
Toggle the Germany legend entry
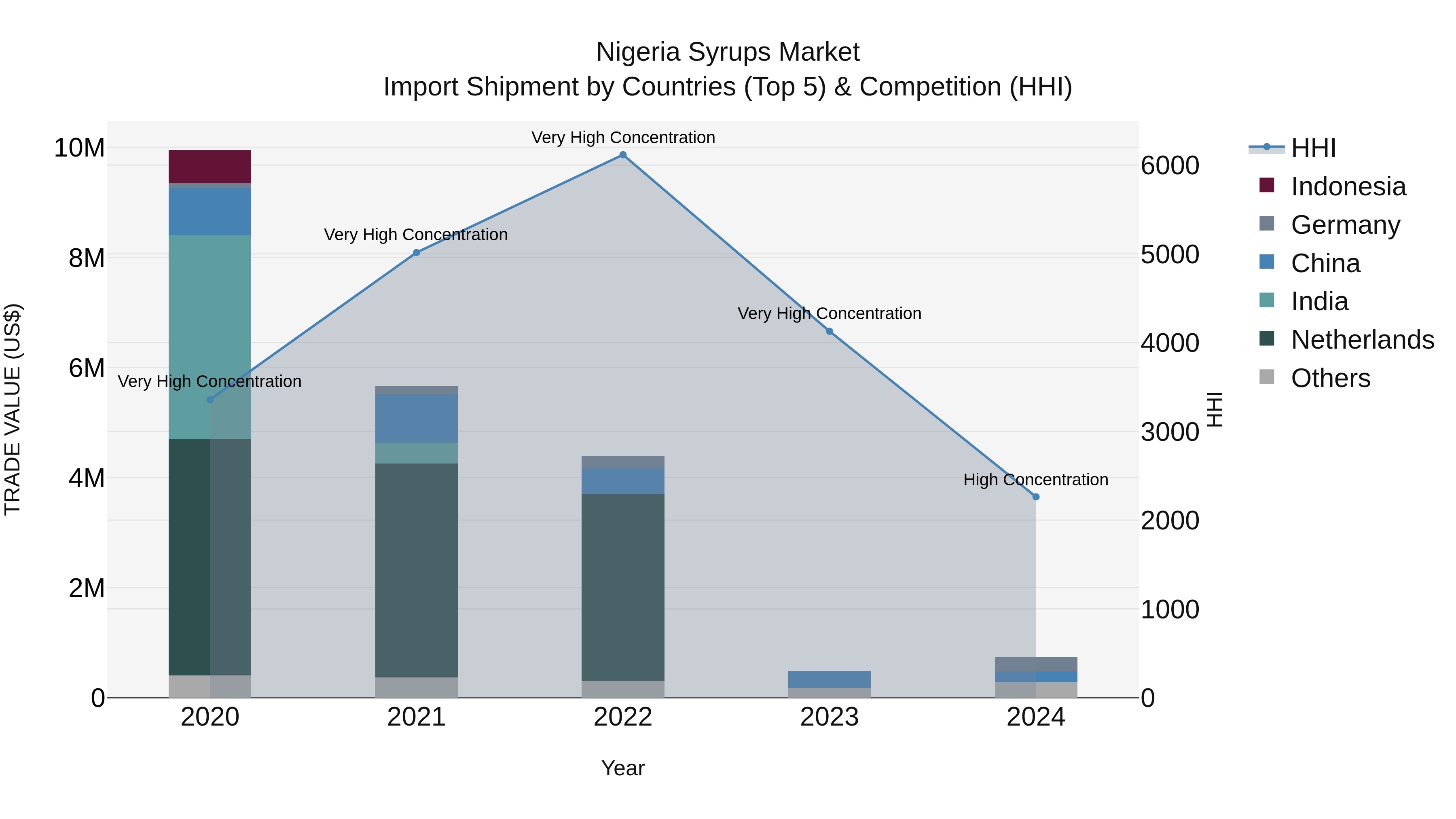[1329, 225]
